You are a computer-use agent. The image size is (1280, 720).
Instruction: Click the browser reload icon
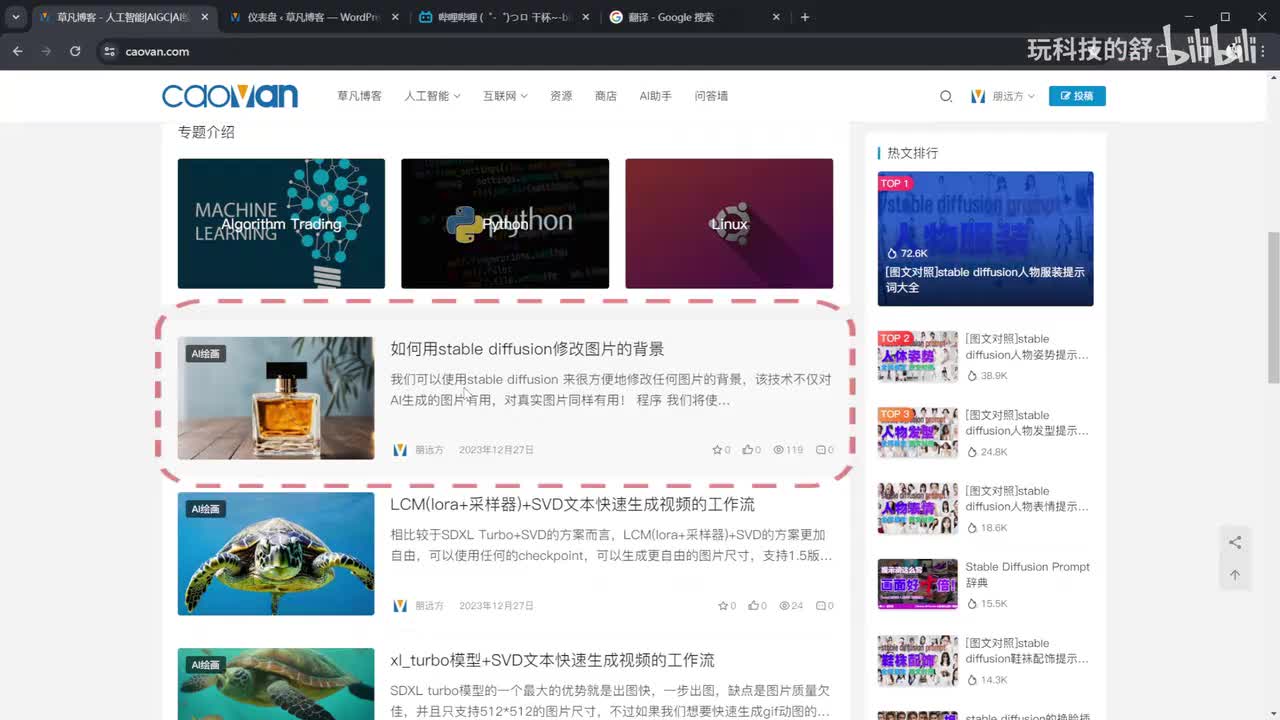(x=75, y=51)
